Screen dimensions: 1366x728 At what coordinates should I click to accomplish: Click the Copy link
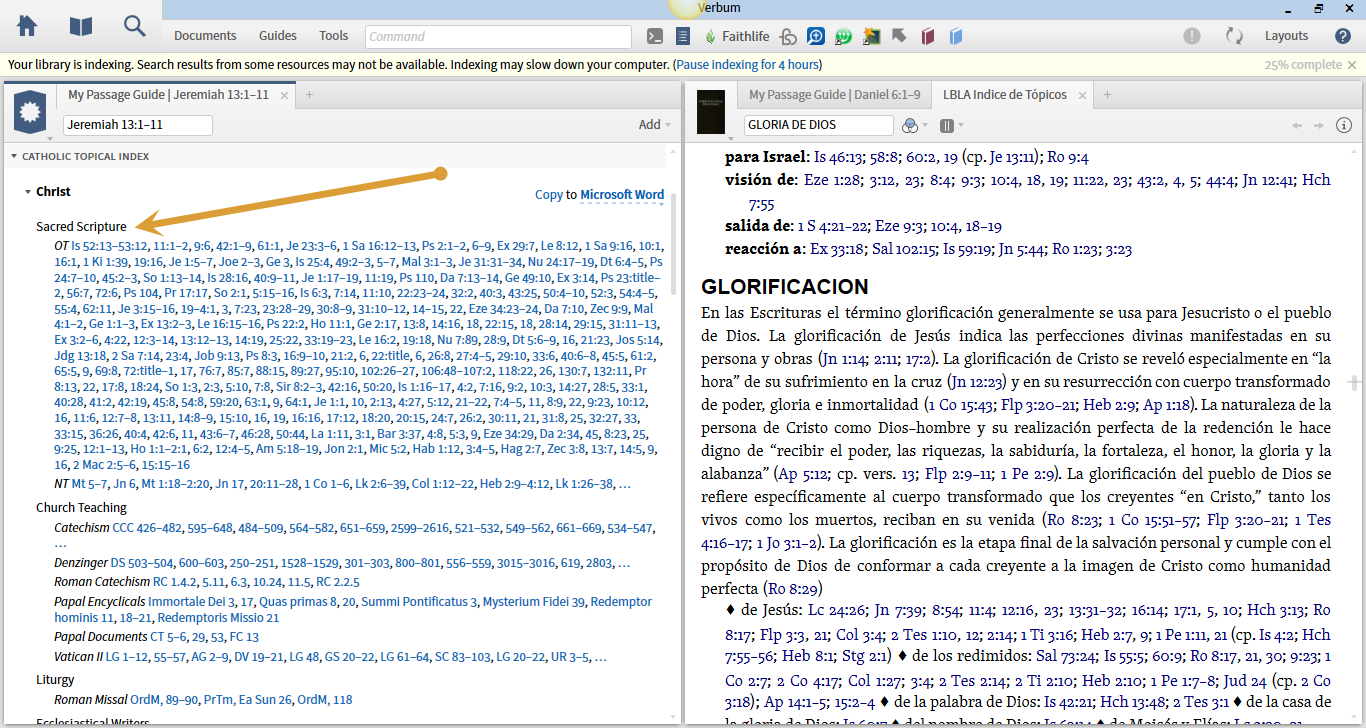[548, 195]
